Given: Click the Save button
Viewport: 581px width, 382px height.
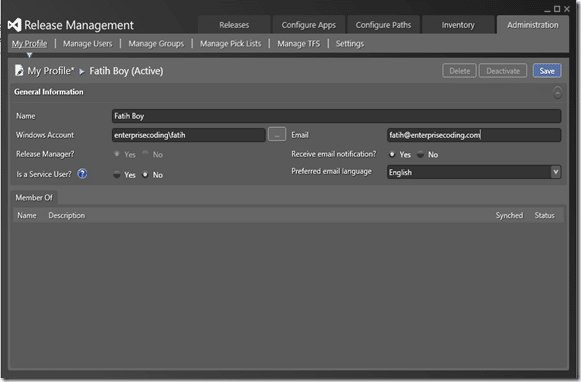Looking at the screenshot, I should click(x=547, y=71).
